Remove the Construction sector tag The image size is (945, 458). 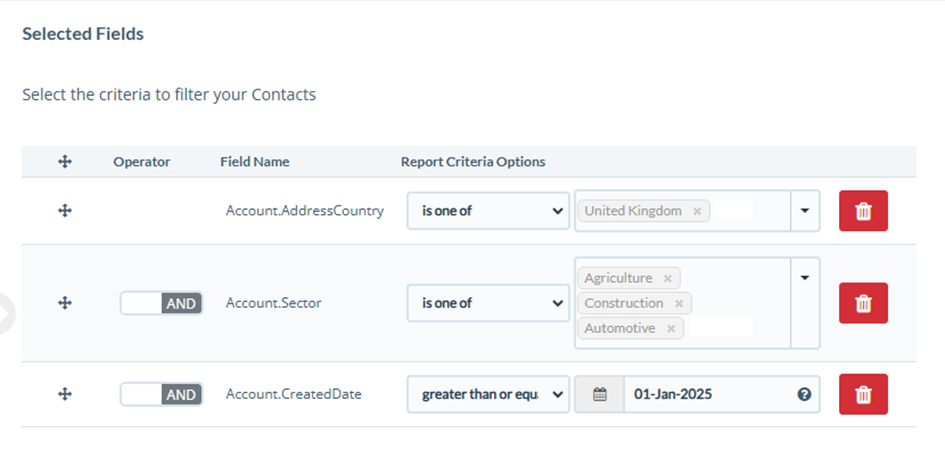point(679,304)
